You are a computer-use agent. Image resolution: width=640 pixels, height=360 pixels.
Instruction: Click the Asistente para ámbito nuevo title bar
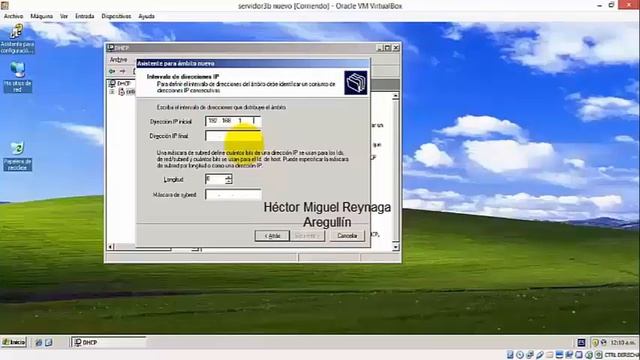tap(253, 63)
